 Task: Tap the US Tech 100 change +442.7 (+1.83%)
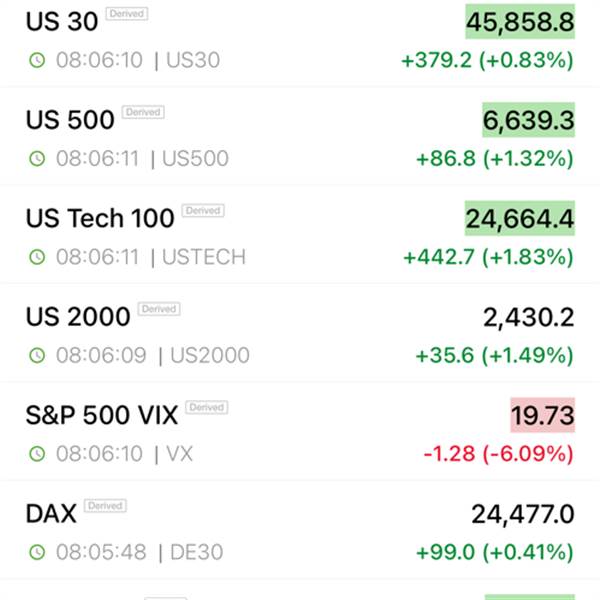(488, 257)
